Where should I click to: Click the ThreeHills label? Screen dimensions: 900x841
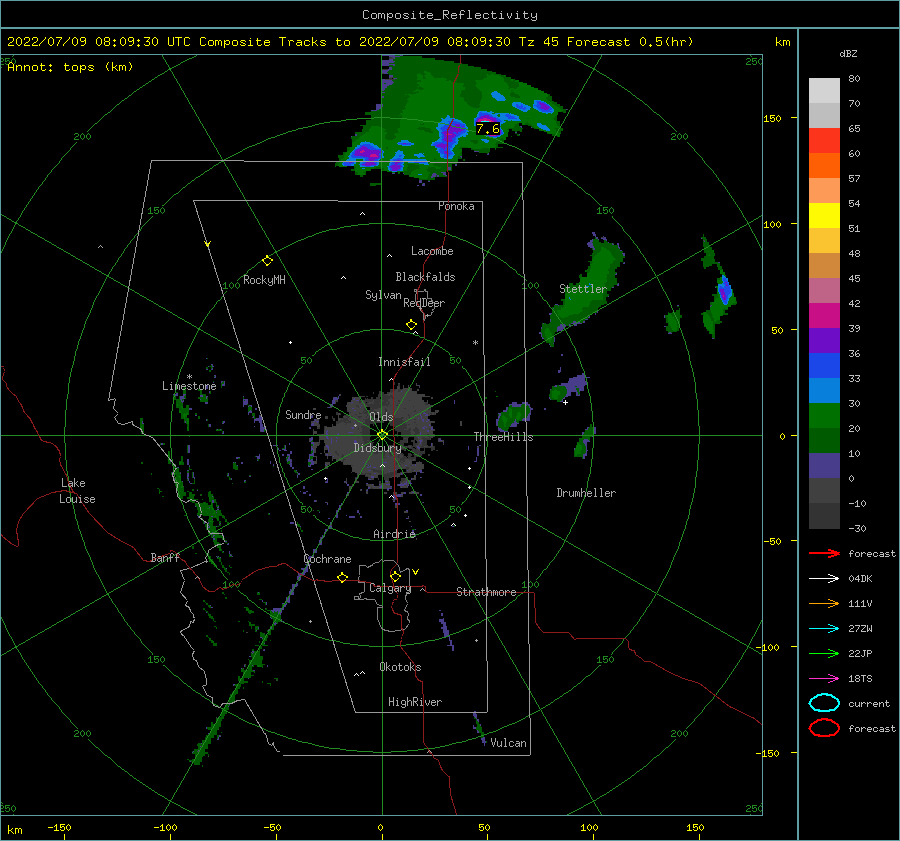(x=503, y=437)
